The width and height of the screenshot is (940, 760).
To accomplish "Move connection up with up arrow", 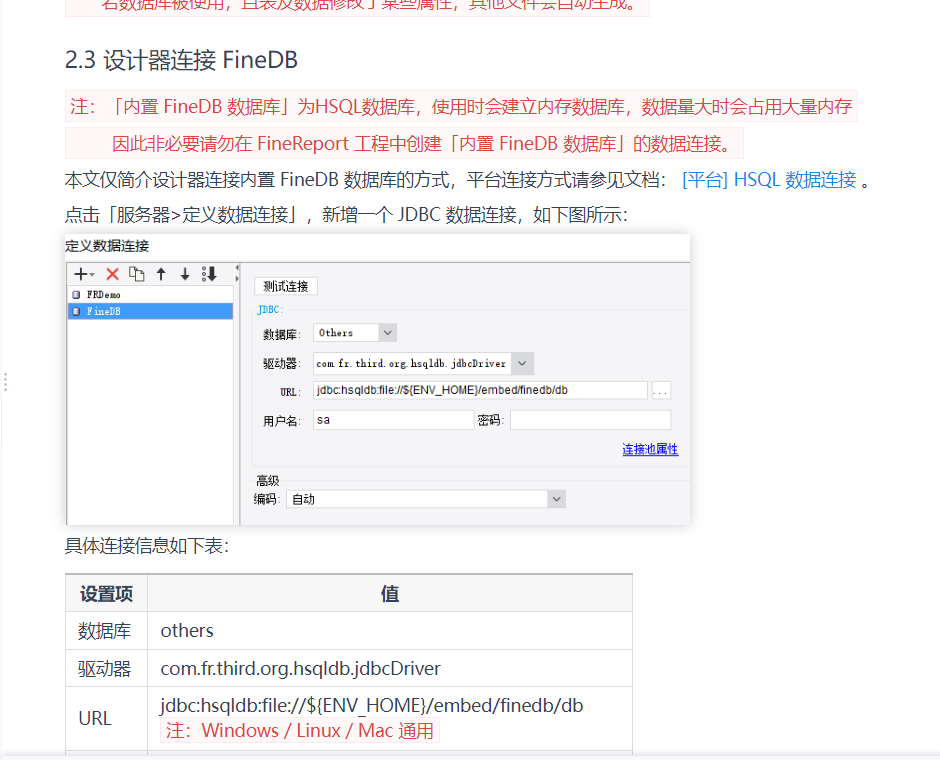I will tap(161, 275).
